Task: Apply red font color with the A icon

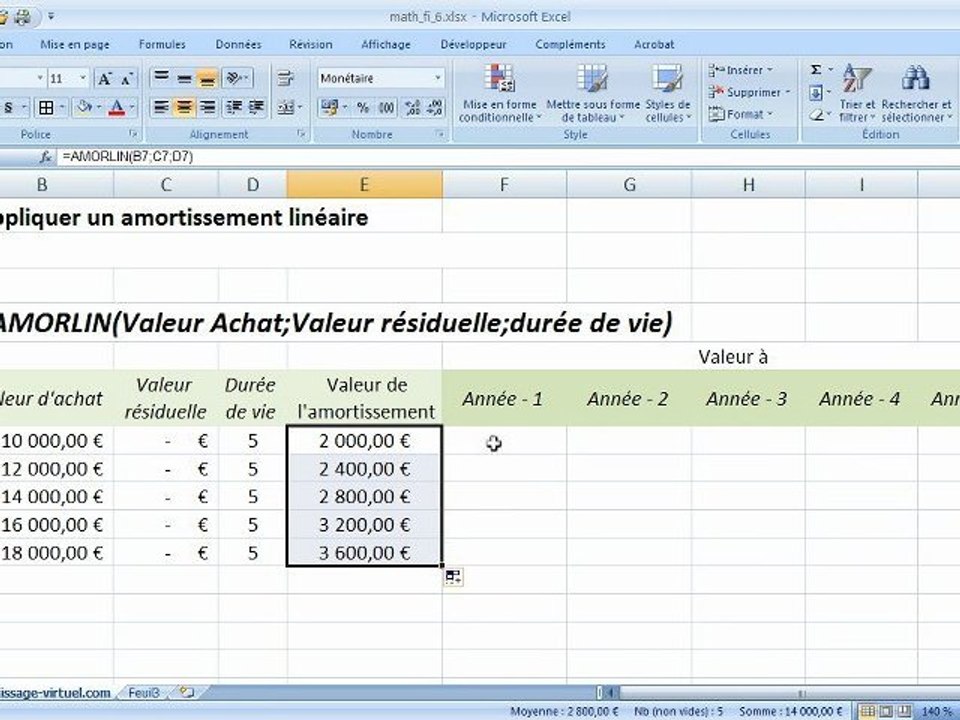Action: click(x=116, y=108)
